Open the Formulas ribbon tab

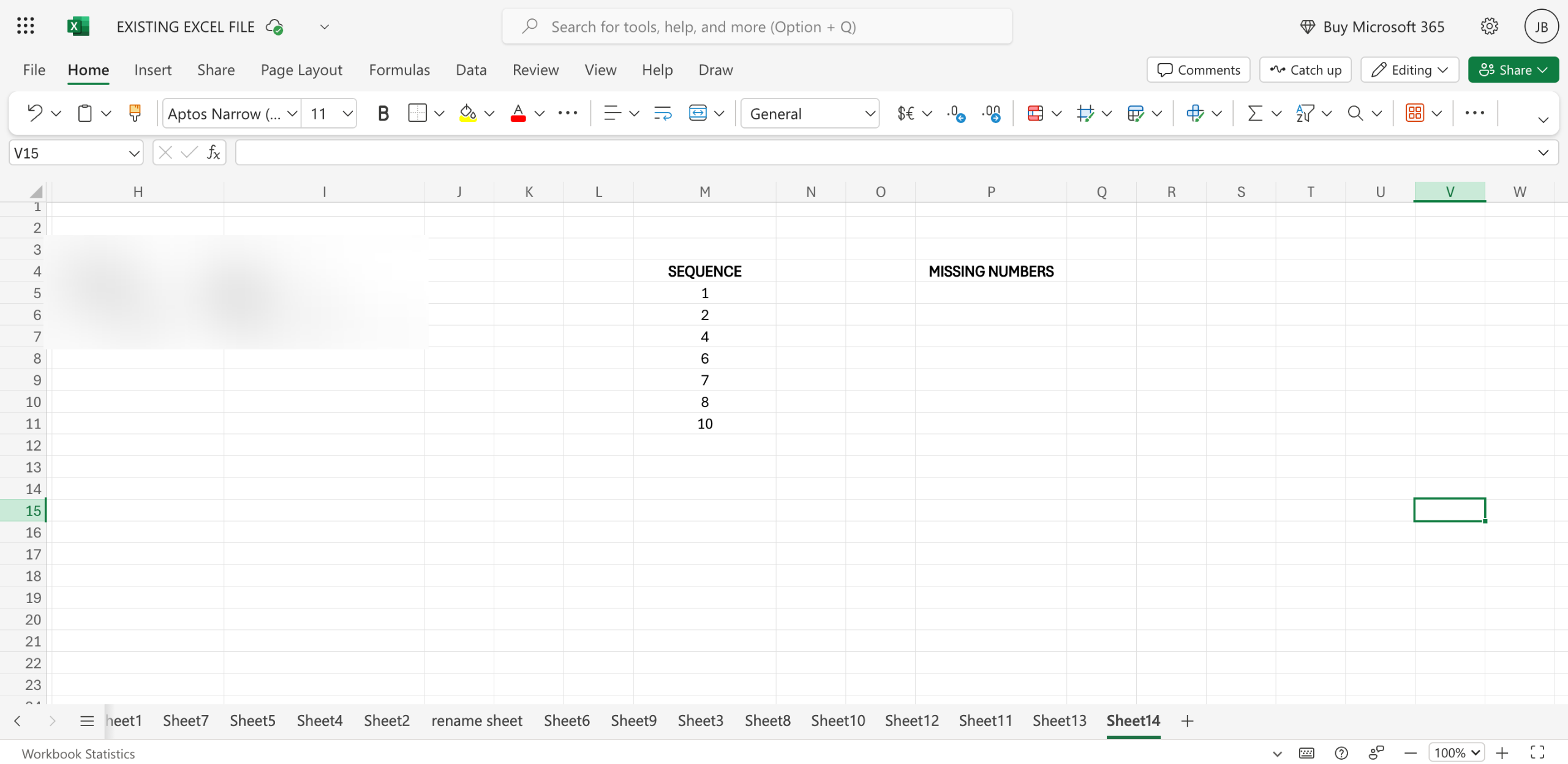pyautogui.click(x=399, y=70)
